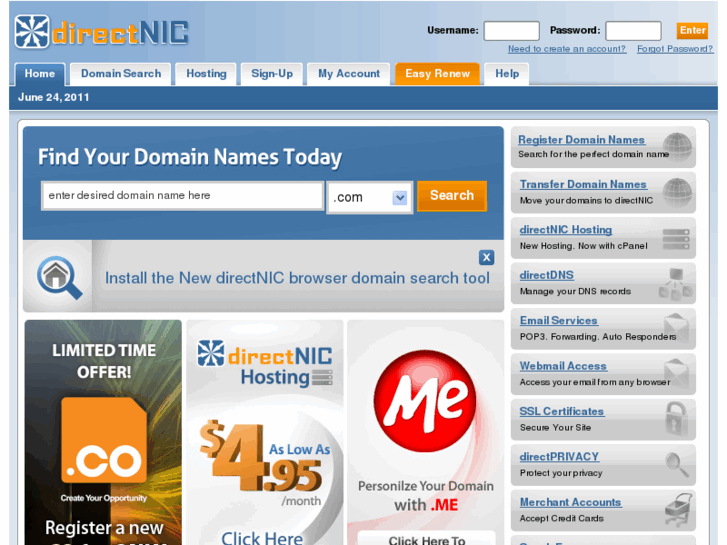Viewport: 727px width, 545px height.
Task: Click 'Manage your DNS records' text
Action: pos(575,291)
